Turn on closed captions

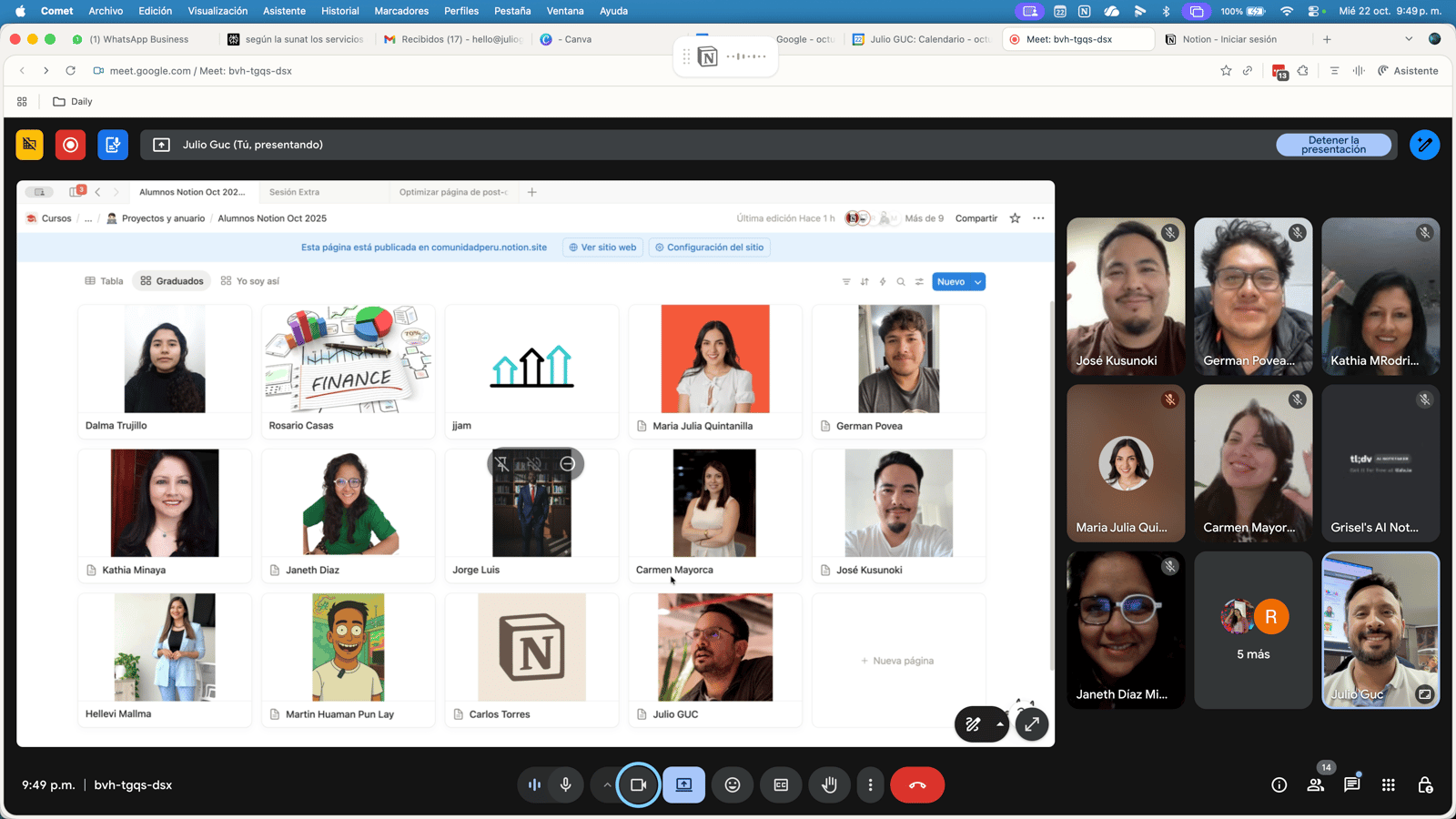pos(781,784)
